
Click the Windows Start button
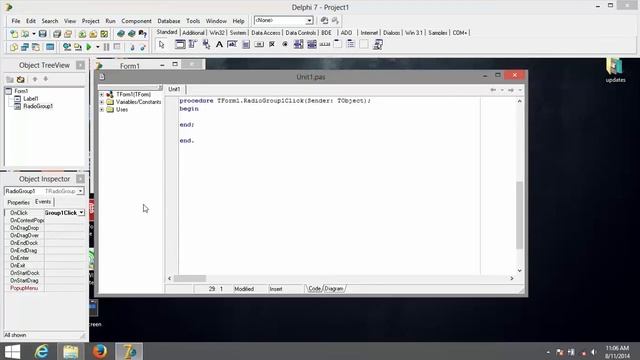point(12,351)
